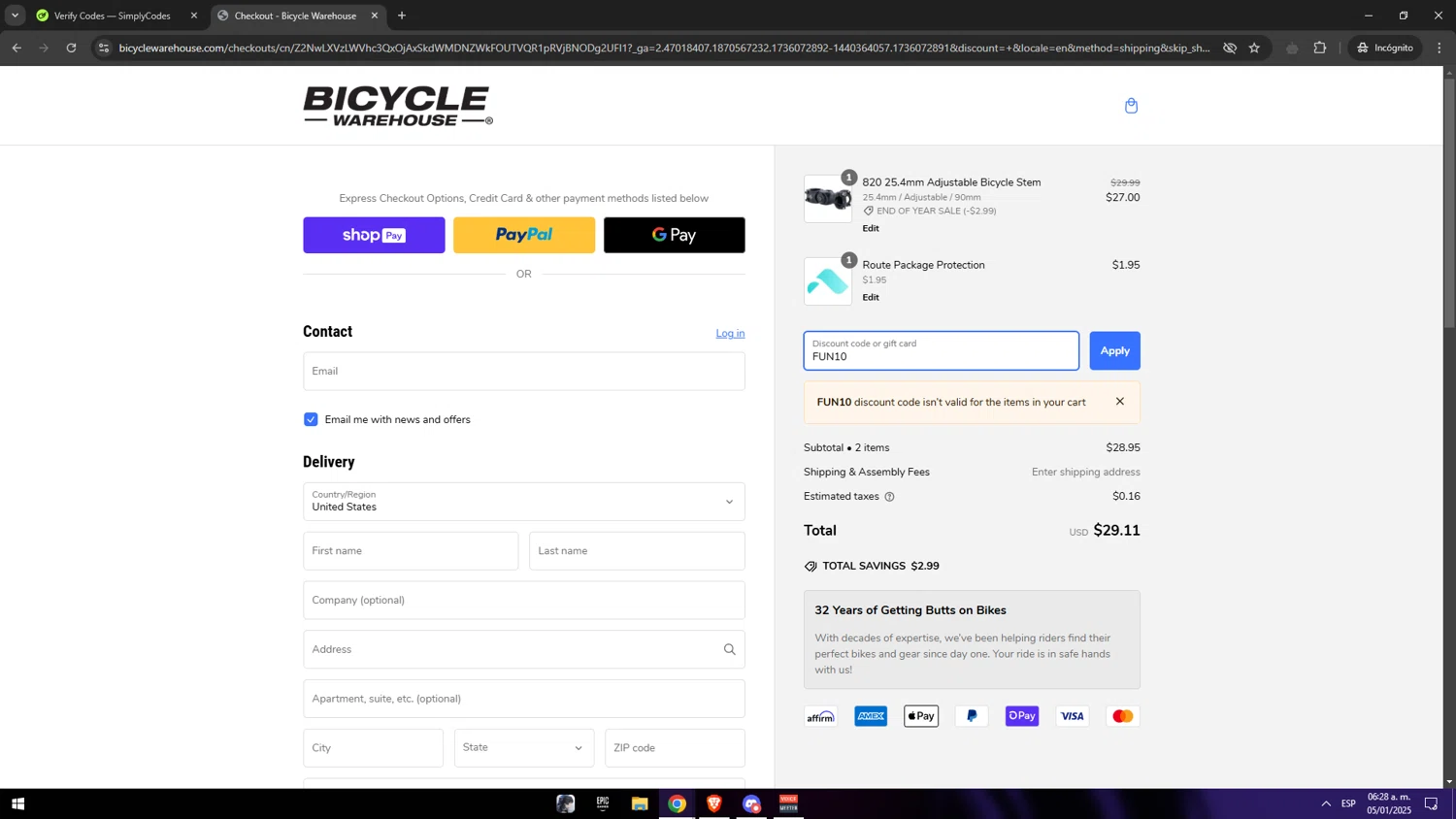Viewport: 1456px width, 819px height.
Task: Click the Route Package Protection thumbnail
Action: (828, 281)
